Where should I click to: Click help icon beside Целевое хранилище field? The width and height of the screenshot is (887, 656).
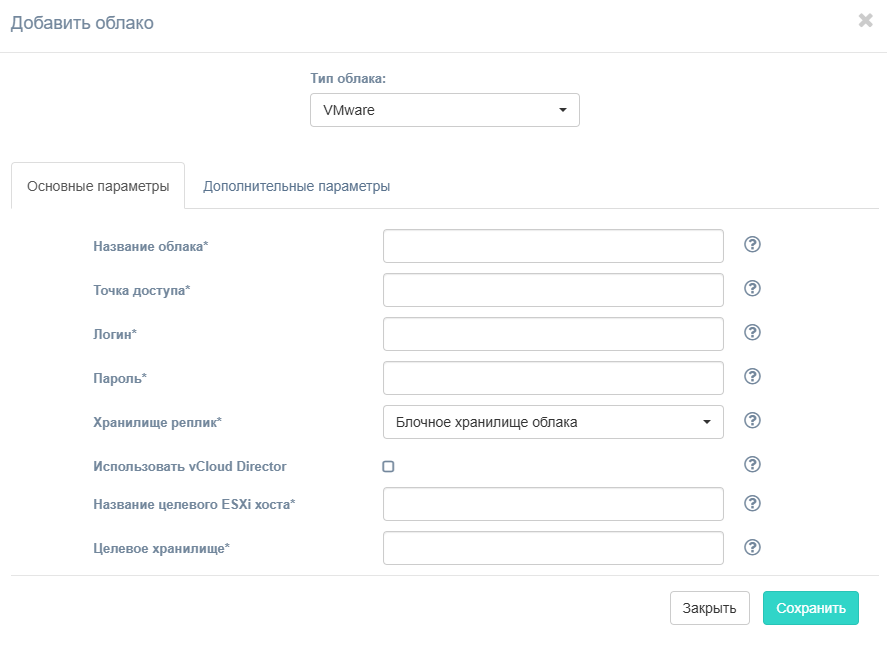pos(752,547)
